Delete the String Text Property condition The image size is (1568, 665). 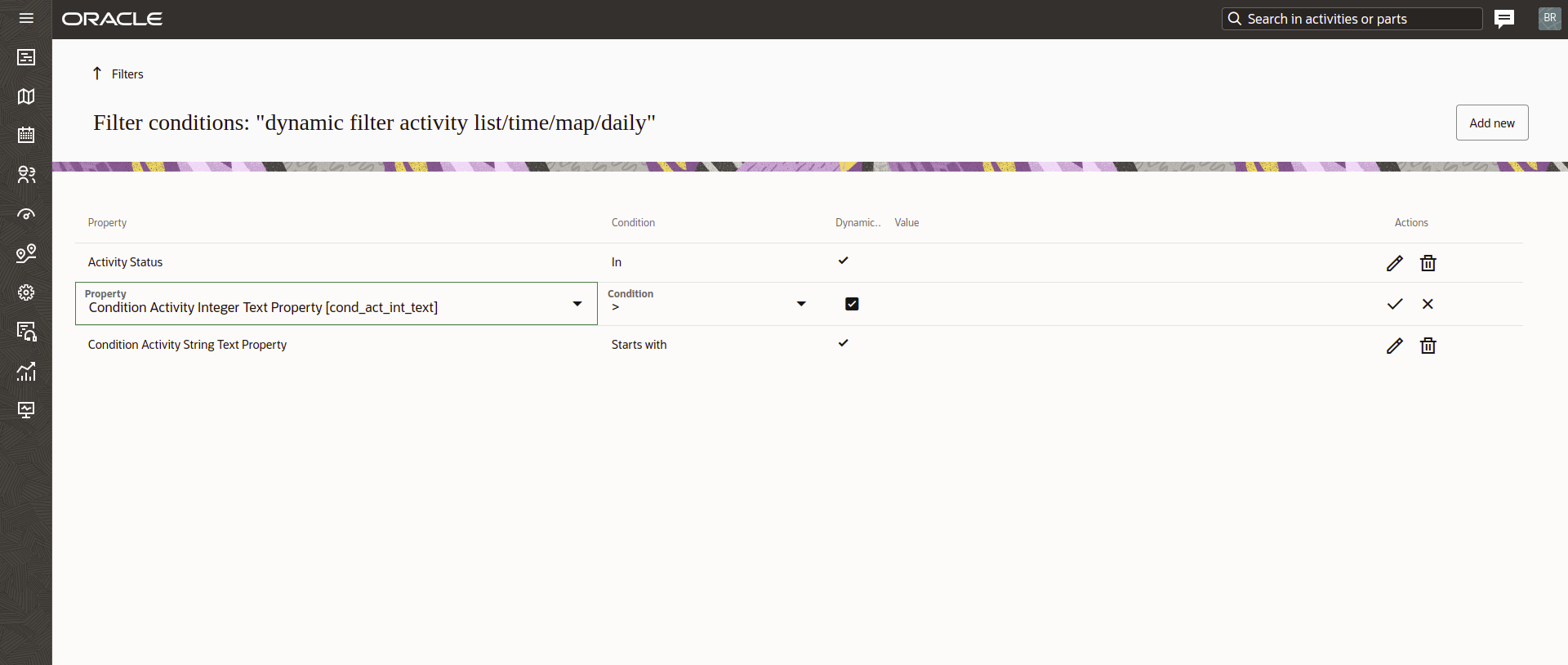(x=1428, y=346)
